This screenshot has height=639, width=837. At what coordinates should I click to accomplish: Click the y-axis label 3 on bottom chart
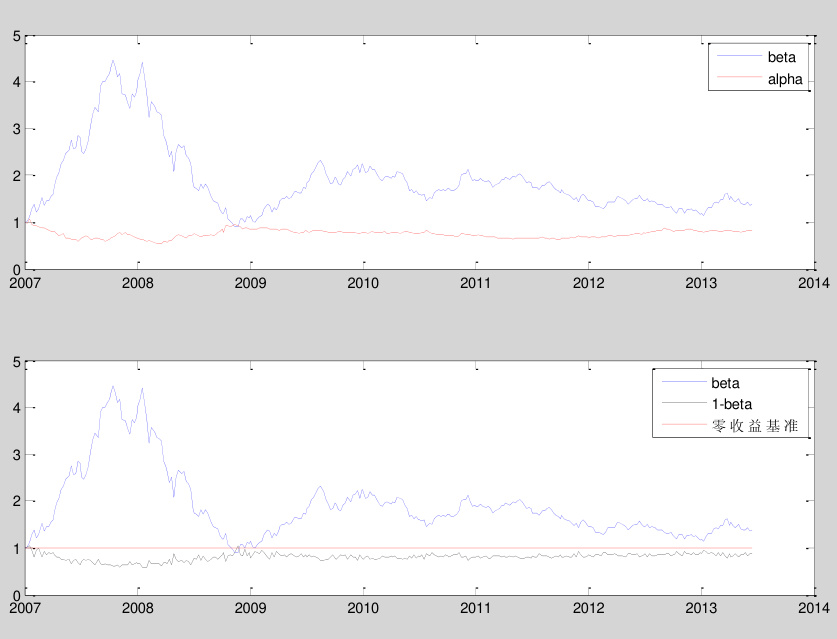coord(15,455)
